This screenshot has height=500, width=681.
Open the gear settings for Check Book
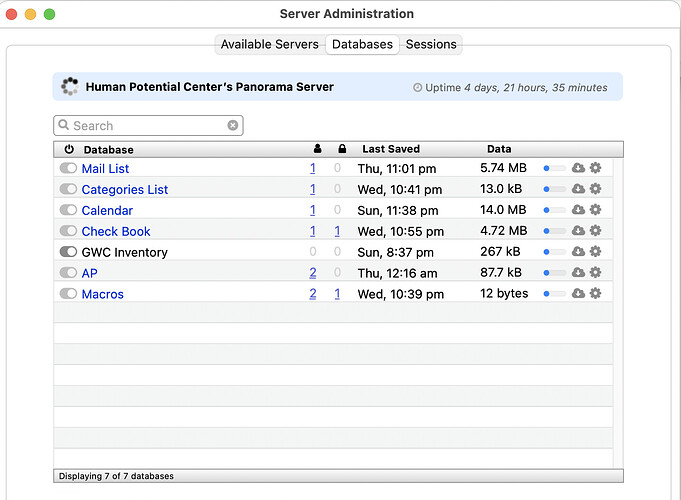[595, 231]
